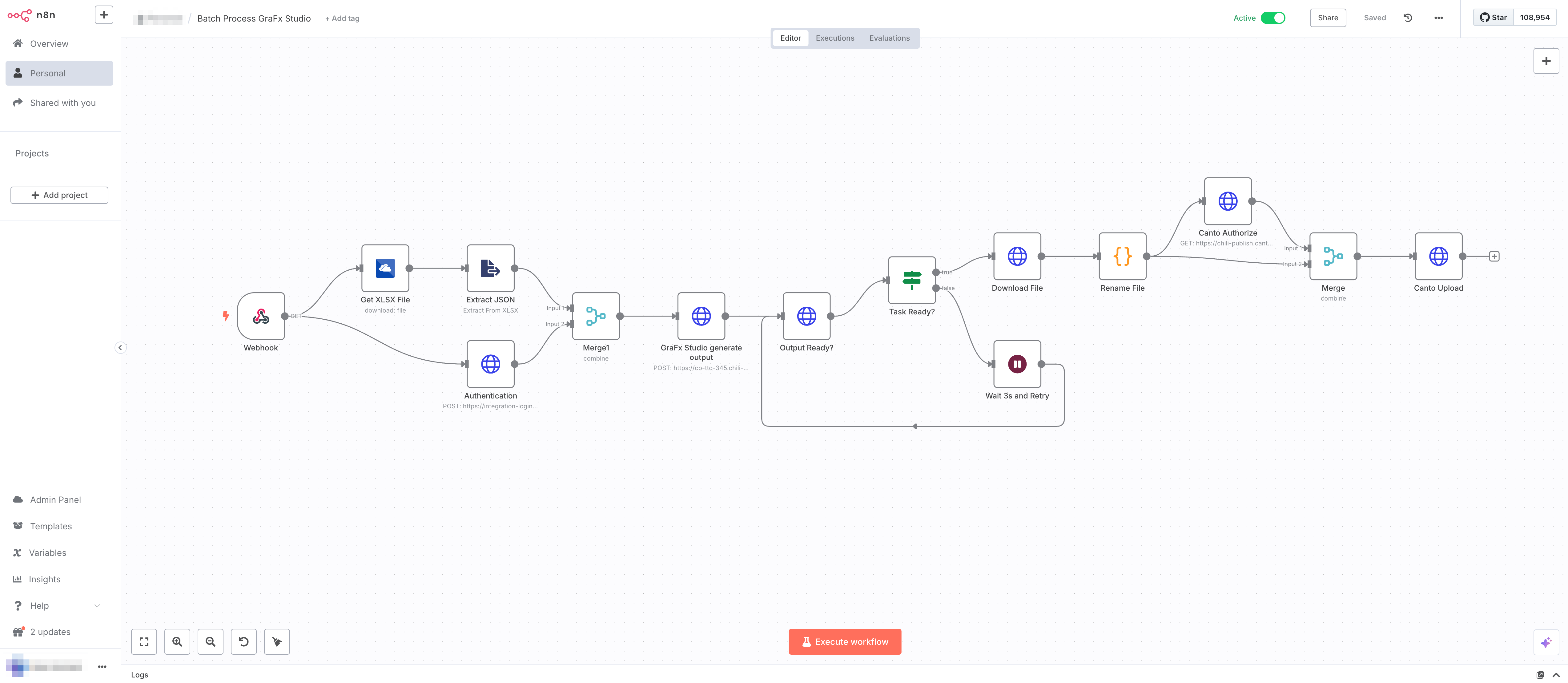Switch to the Editor tab
Screen dimensions: 1568x683
tap(790, 38)
